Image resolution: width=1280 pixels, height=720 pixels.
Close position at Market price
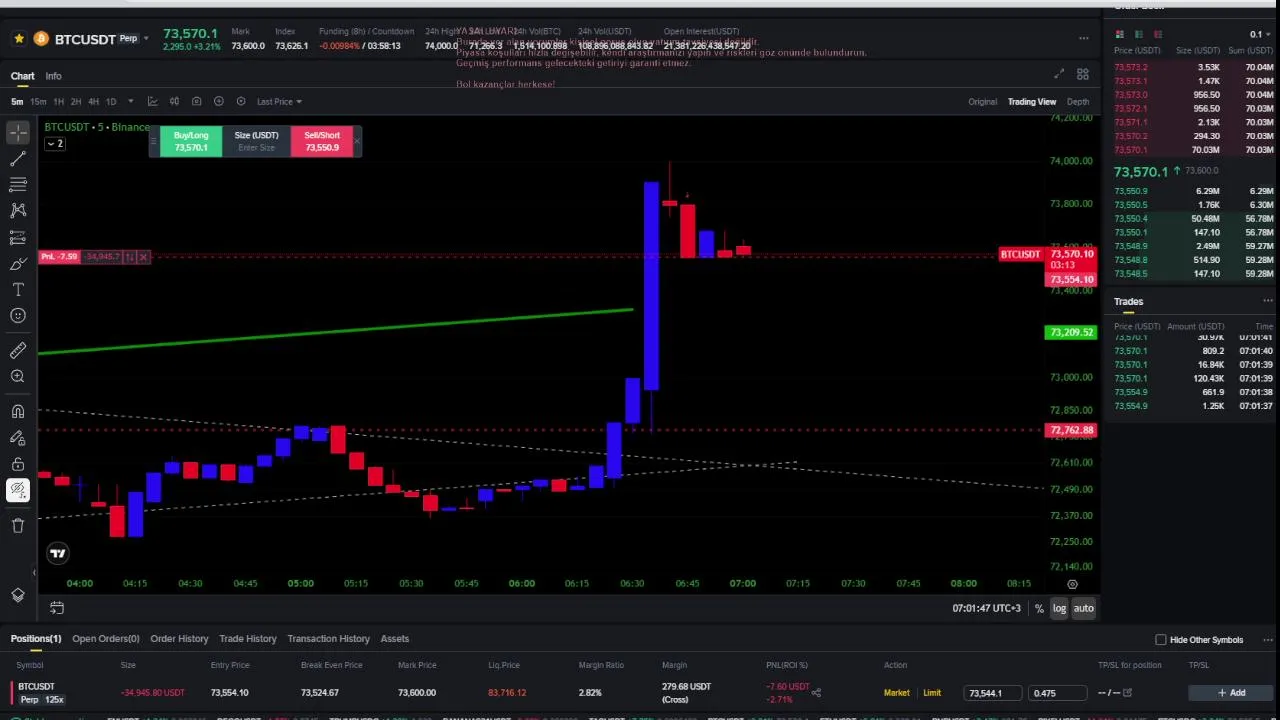click(x=897, y=693)
